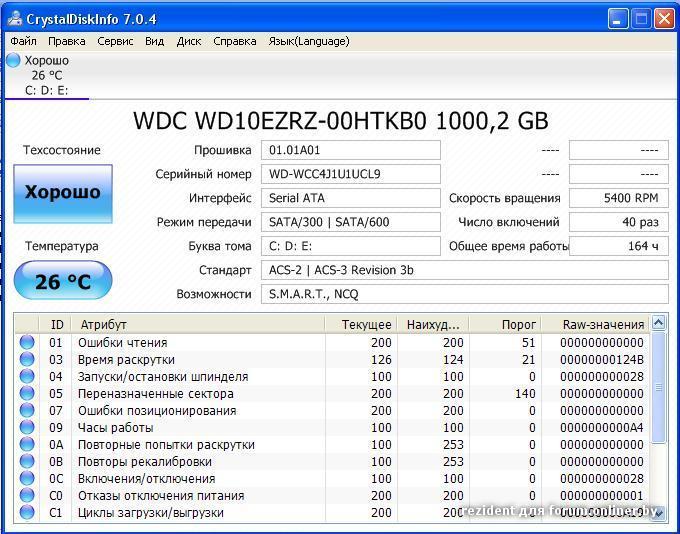
Task: Click the Возможности field S.M.A.R.T., NCQ
Action: (x=464, y=294)
